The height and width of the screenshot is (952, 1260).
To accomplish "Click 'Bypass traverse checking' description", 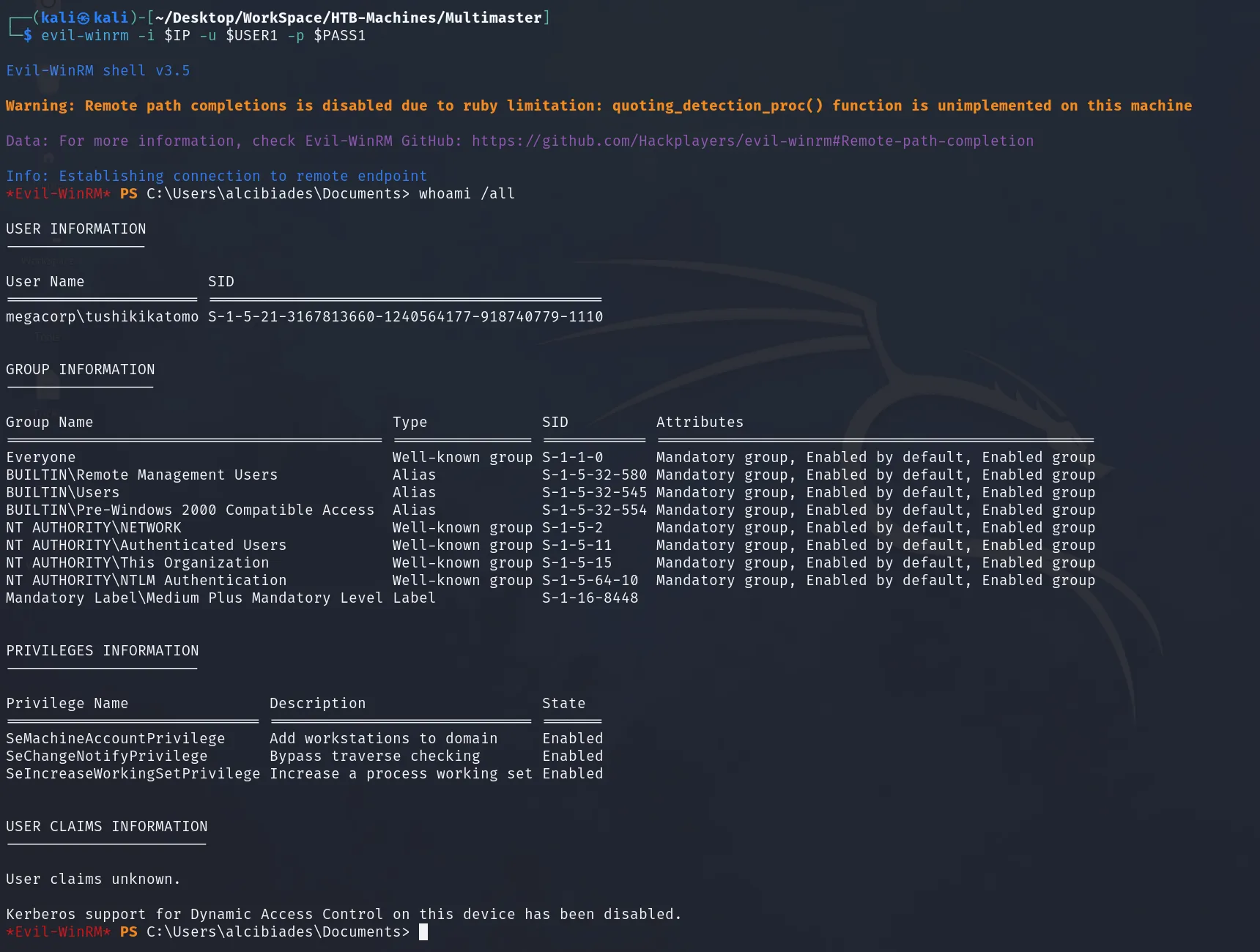I will pyautogui.click(x=375, y=756).
